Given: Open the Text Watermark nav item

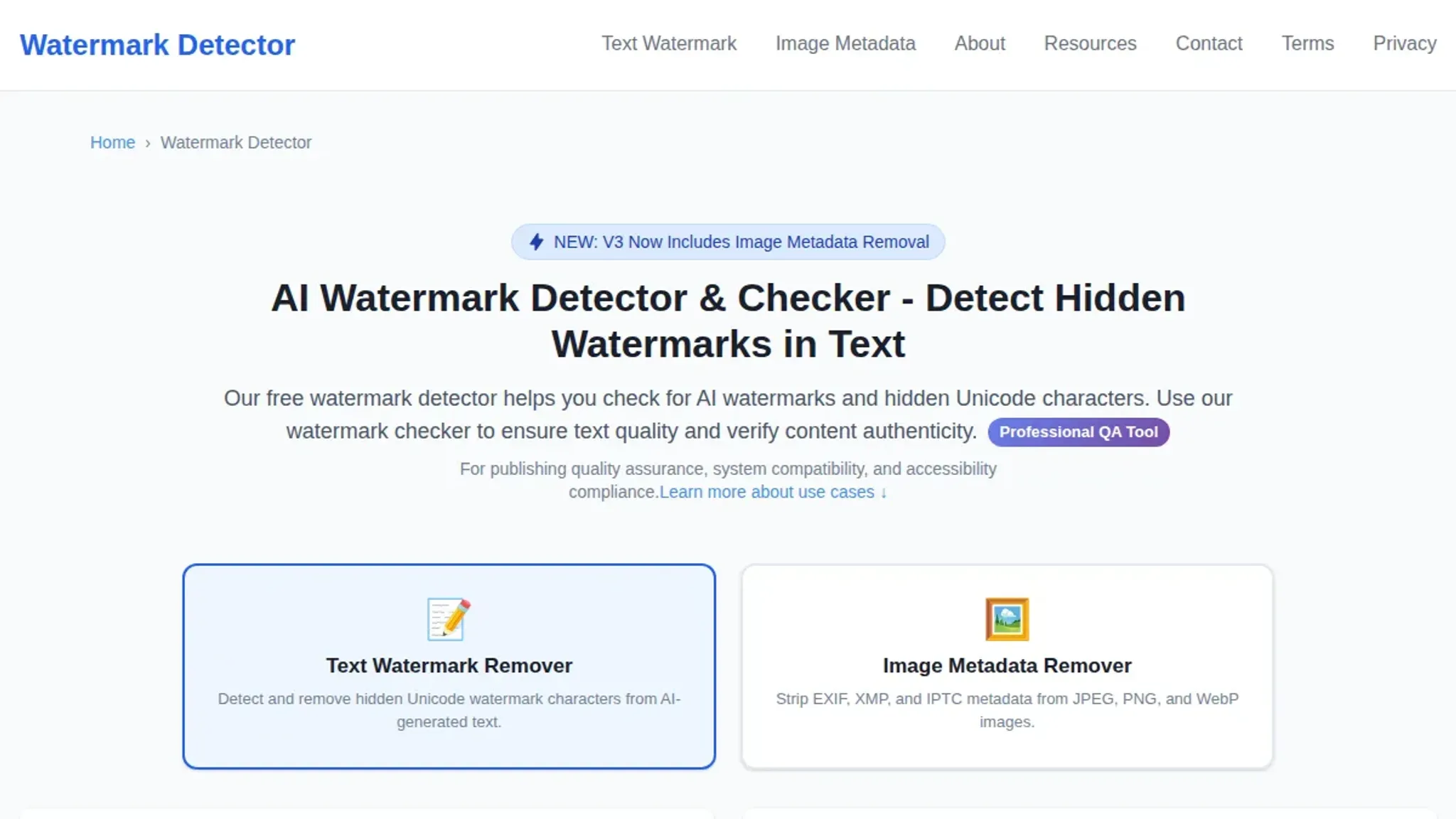Looking at the screenshot, I should (x=669, y=43).
